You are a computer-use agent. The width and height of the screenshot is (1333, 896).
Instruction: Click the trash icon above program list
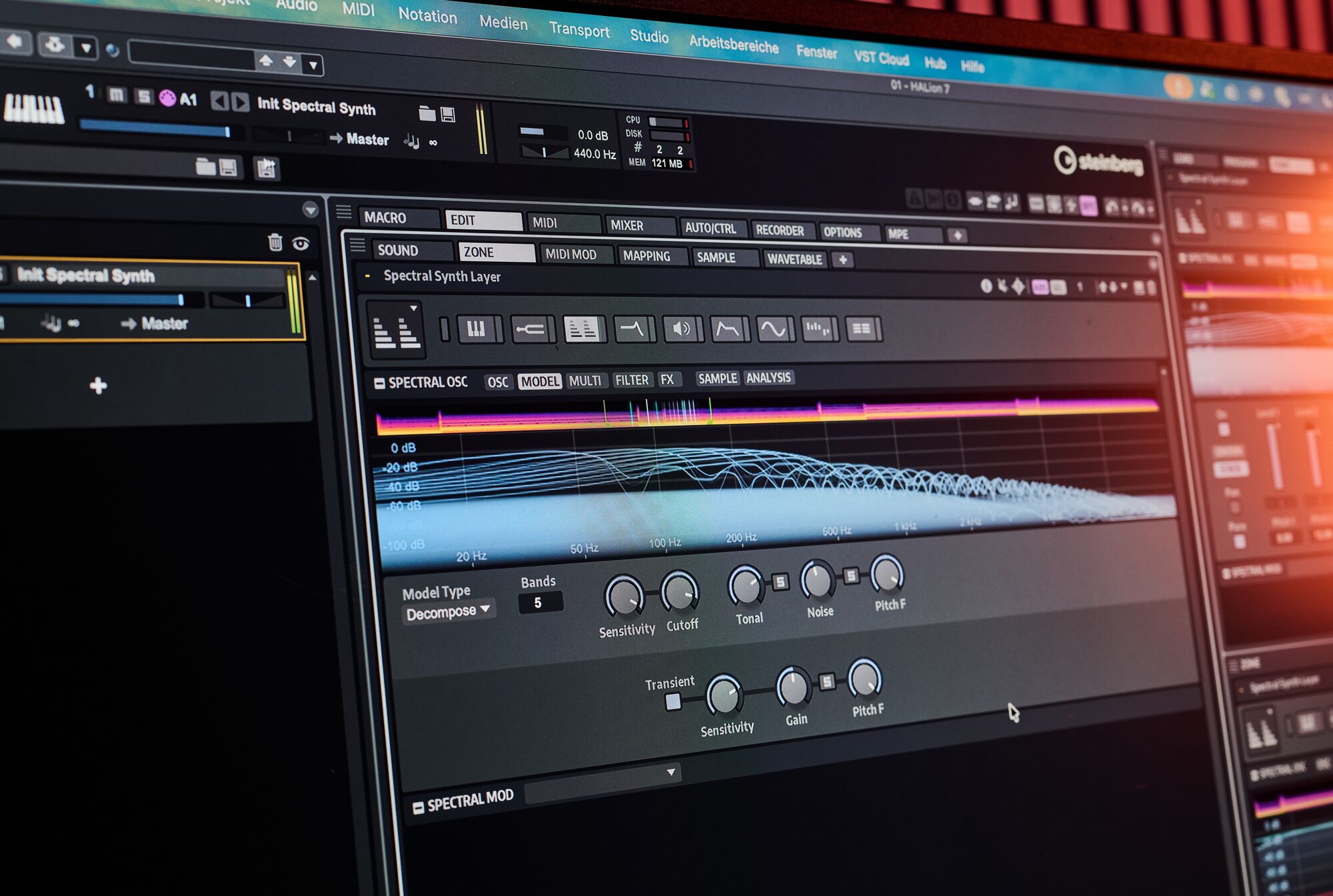point(275,242)
